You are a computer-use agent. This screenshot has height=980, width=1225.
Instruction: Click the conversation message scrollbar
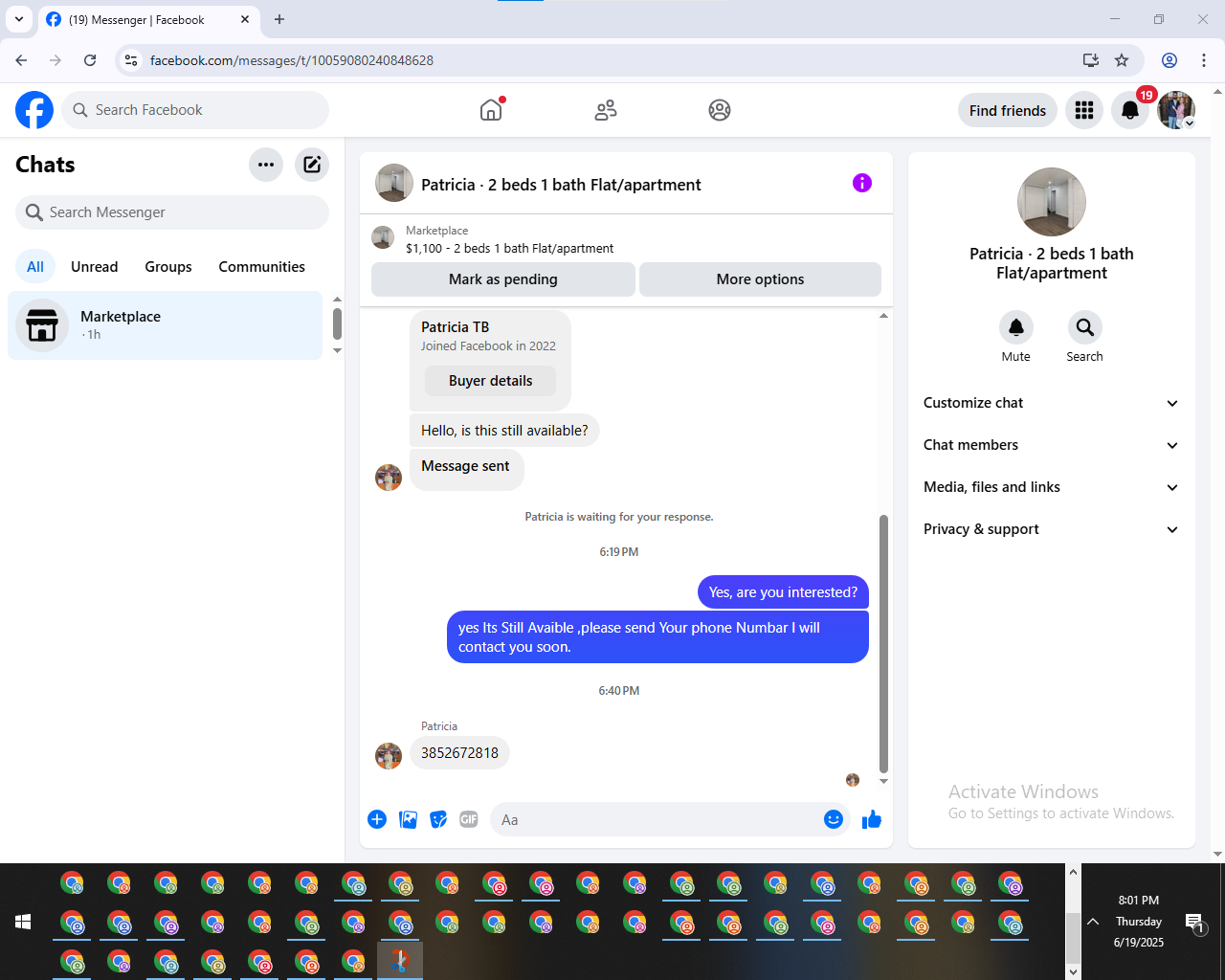click(x=883, y=643)
